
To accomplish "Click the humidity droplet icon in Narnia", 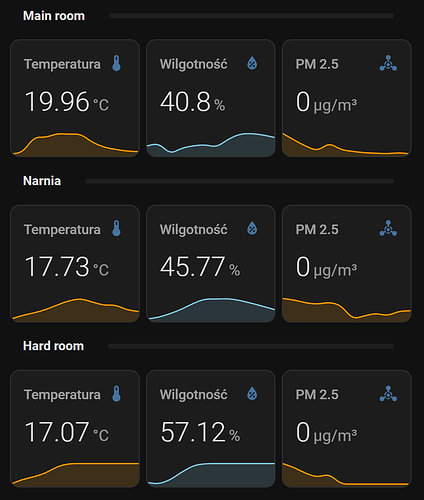I will pos(252,228).
